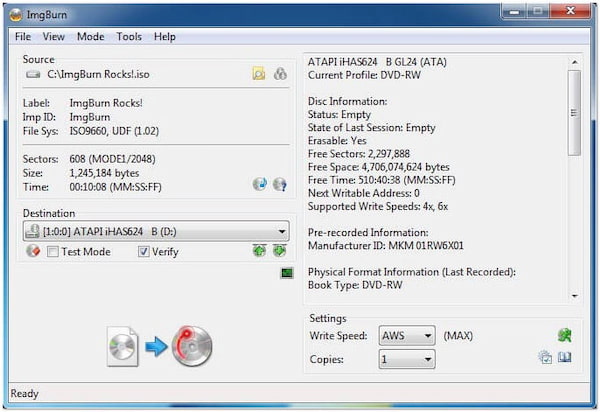The width and height of the screenshot is (600, 412).
Task: Click the green running figure icon in Settings
Action: [566, 336]
